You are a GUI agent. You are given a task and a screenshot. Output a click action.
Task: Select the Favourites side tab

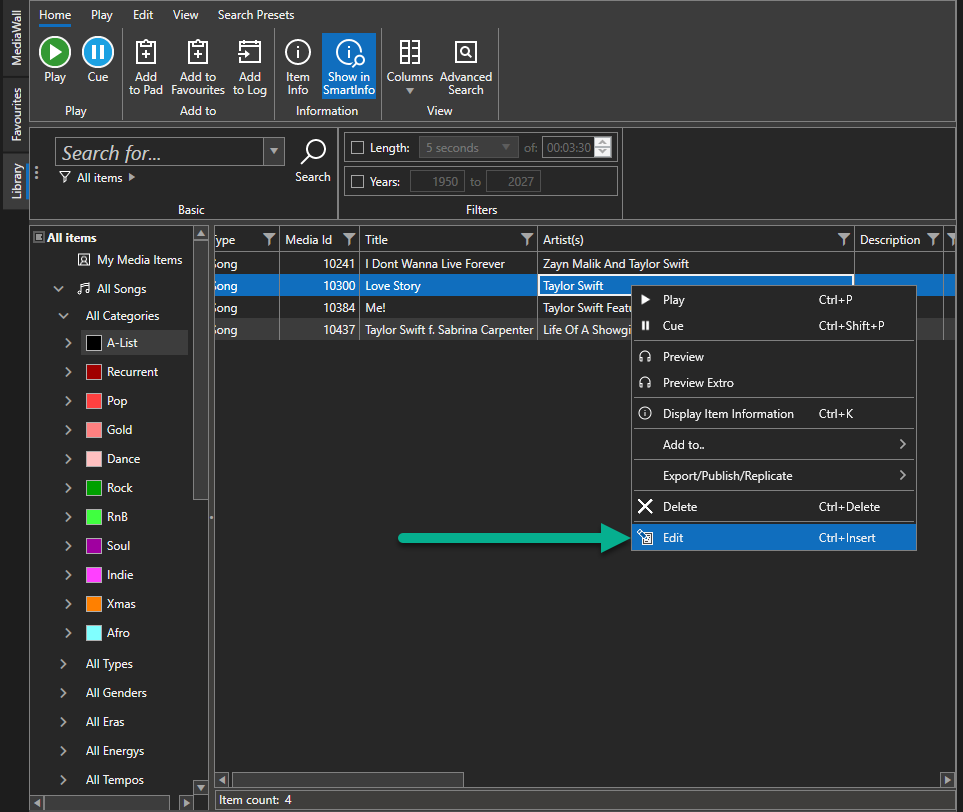(16, 114)
